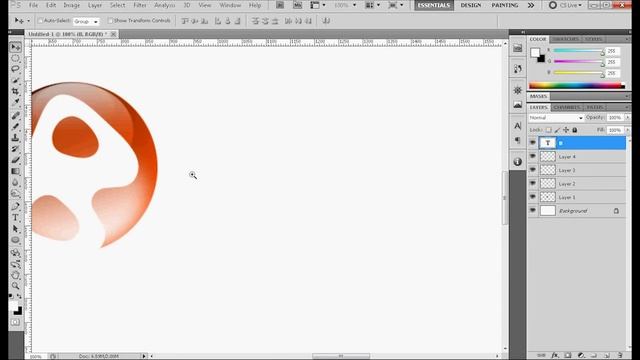Select the 3D Object Rotate tool

[x=16, y=253]
